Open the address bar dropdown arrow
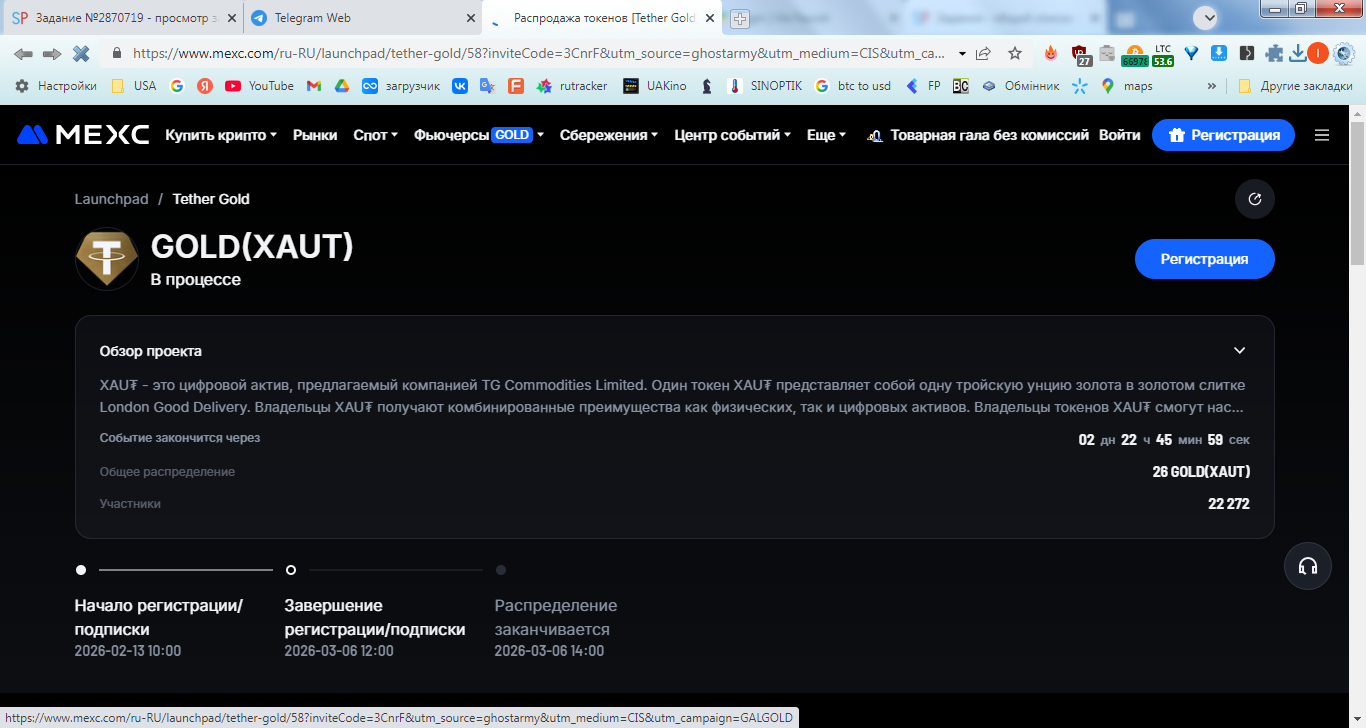This screenshot has height=728, width=1366. [962, 54]
